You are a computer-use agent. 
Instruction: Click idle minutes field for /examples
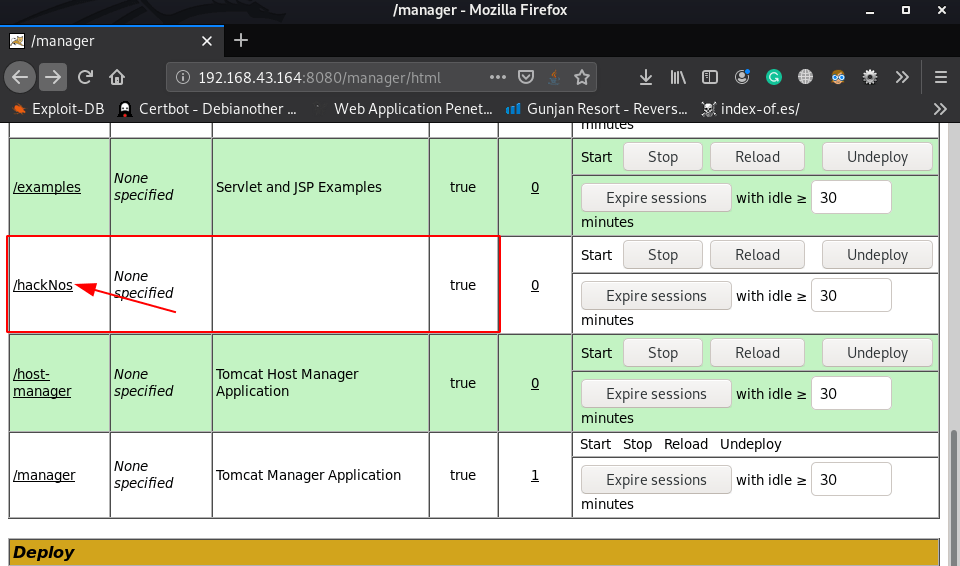(851, 197)
